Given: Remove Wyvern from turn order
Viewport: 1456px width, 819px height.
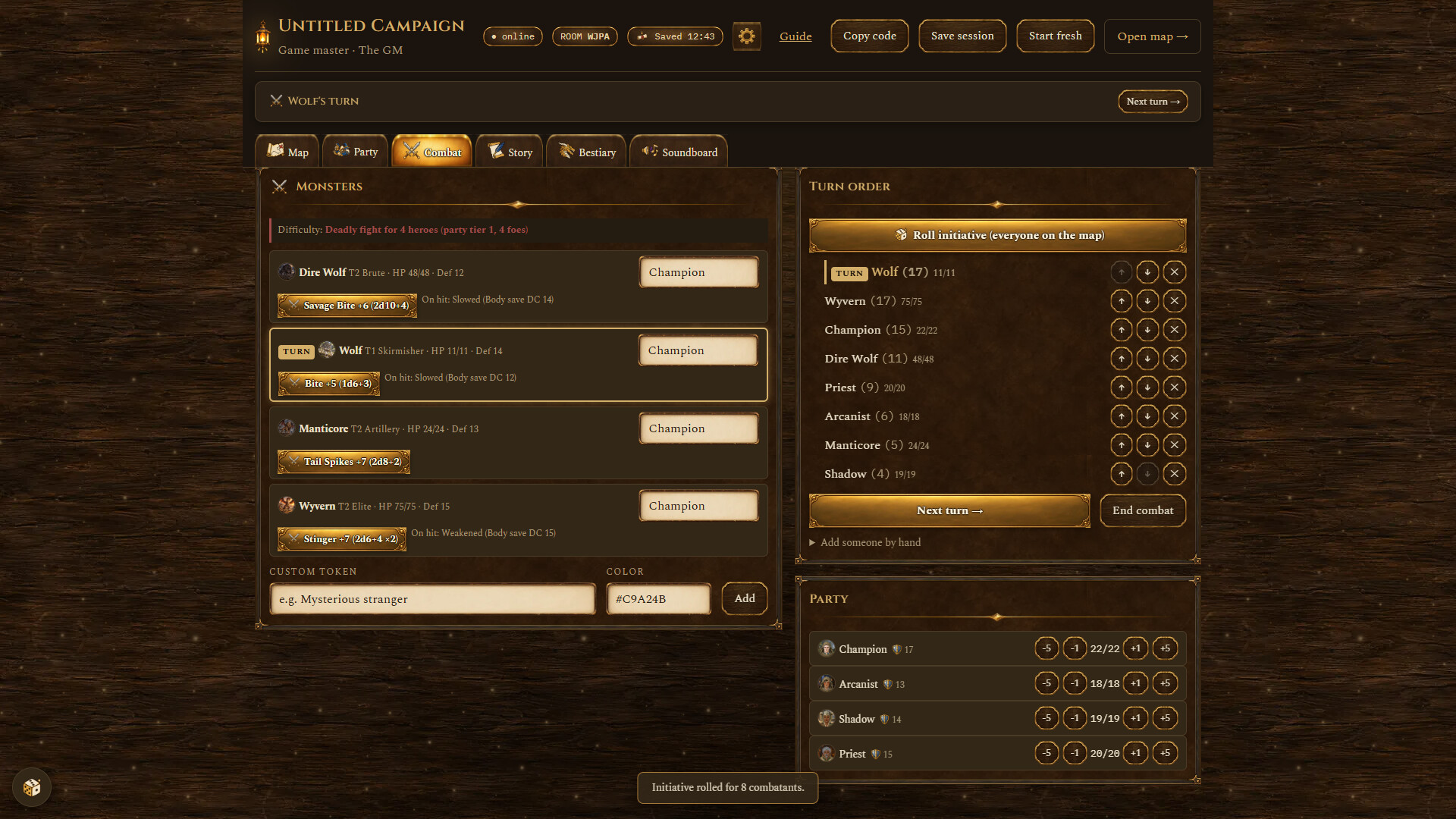Looking at the screenshot, I should pyautogui.click(x=1174, y=301).
